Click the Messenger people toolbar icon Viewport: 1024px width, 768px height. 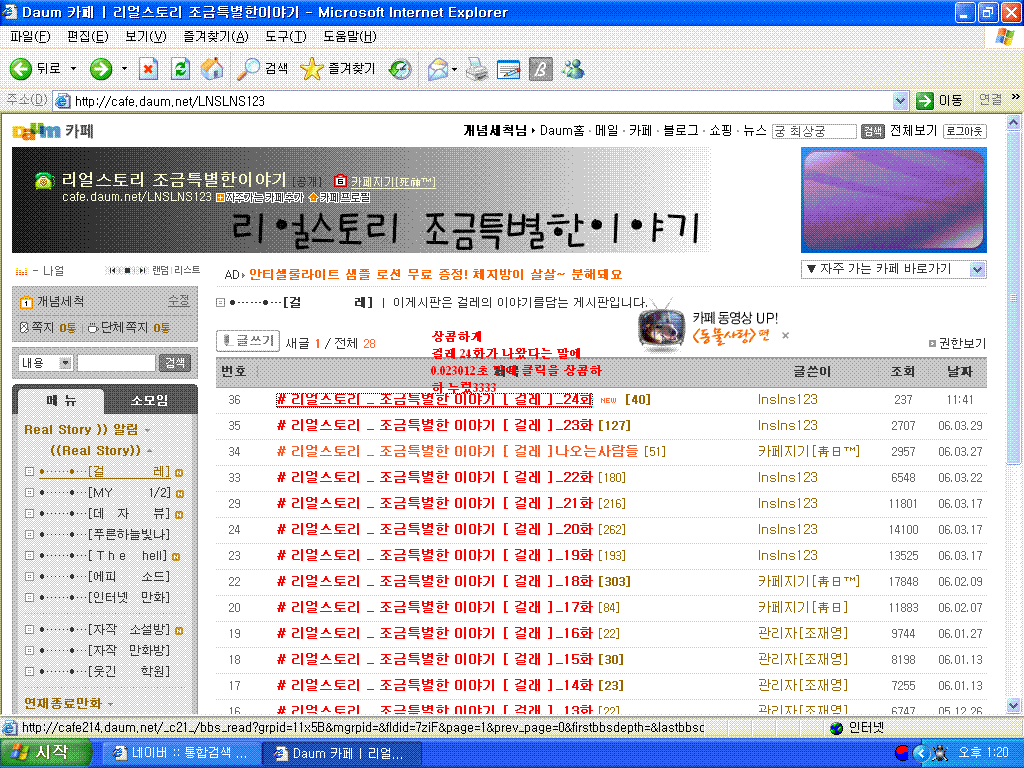click(573, 69)
